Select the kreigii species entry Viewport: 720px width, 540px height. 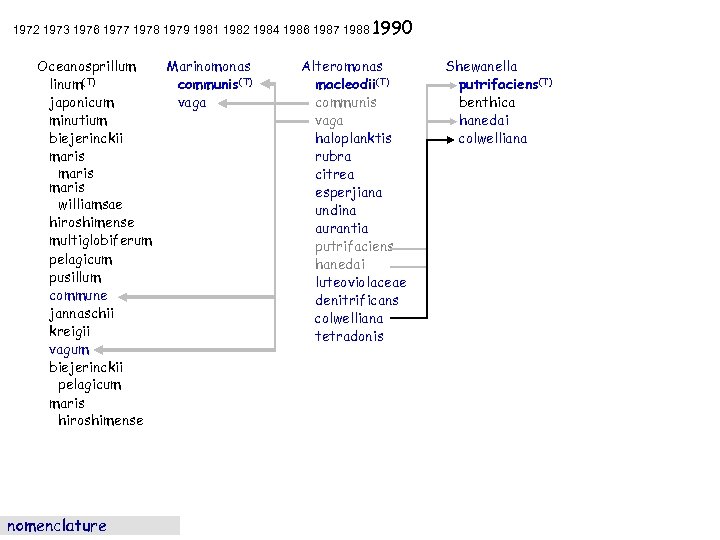pyautogui.click(x=71, y=331)
